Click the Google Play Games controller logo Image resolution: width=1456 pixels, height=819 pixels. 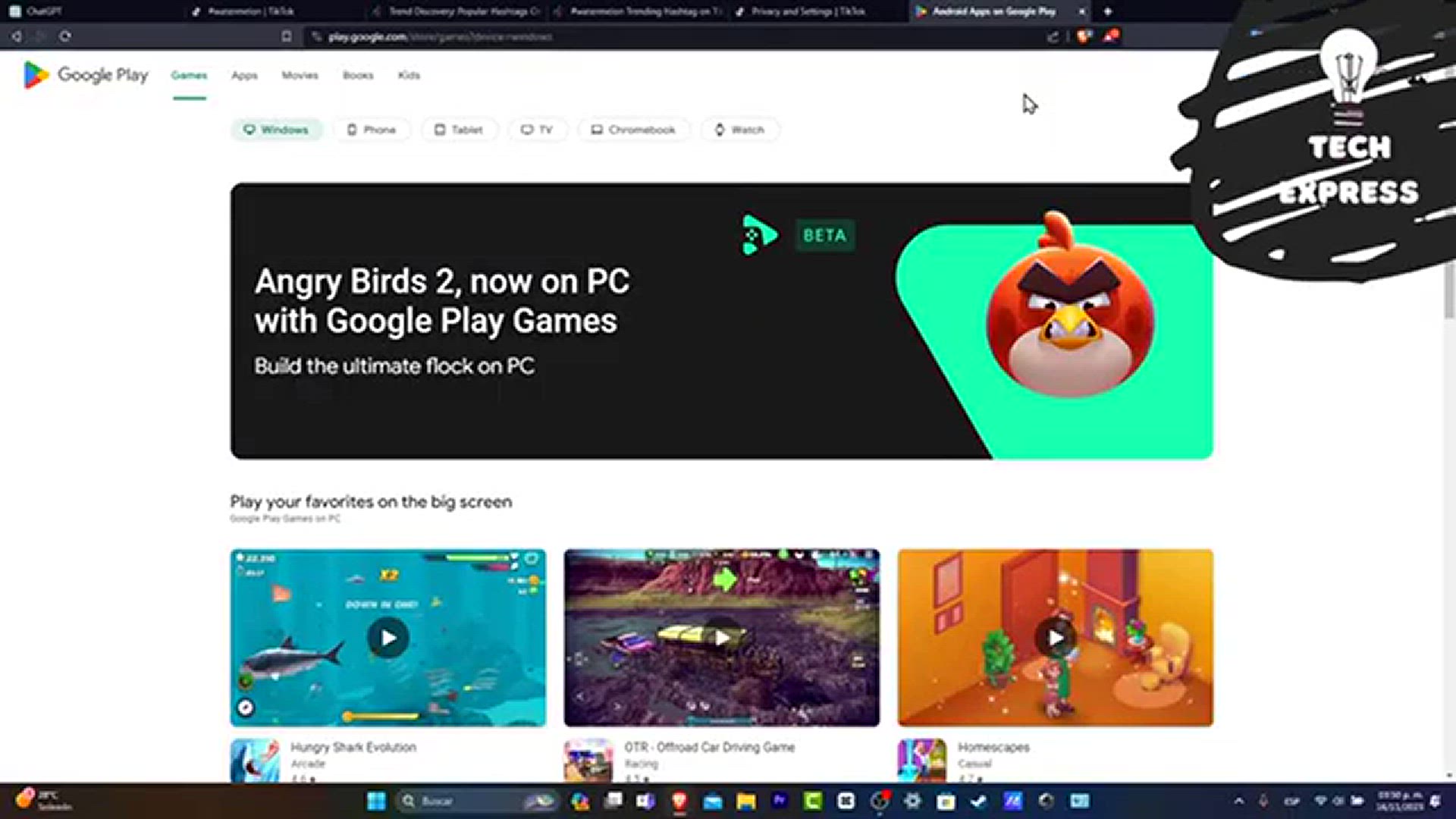point(759,235)
